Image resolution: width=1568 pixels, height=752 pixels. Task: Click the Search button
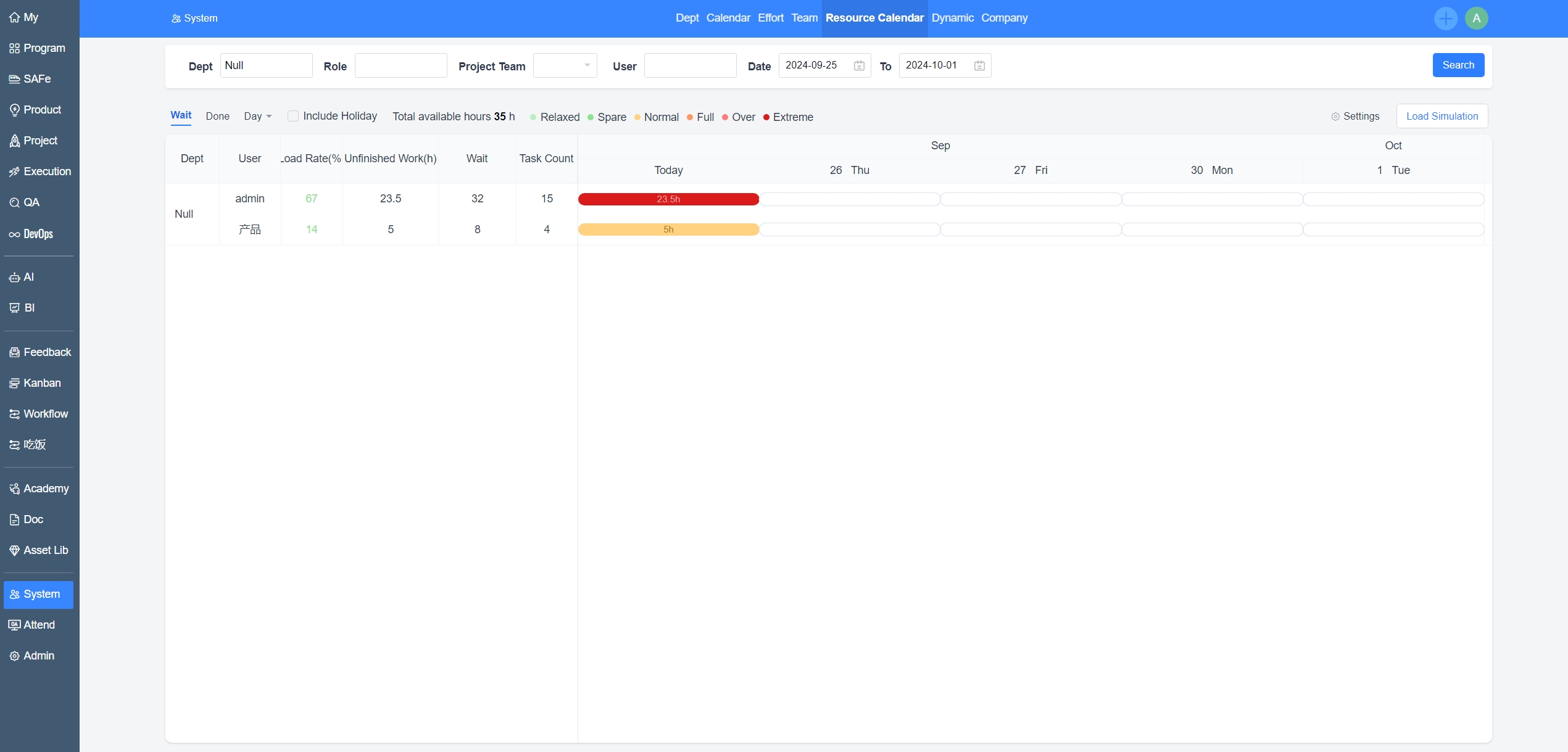click(x=1458, y=65)
